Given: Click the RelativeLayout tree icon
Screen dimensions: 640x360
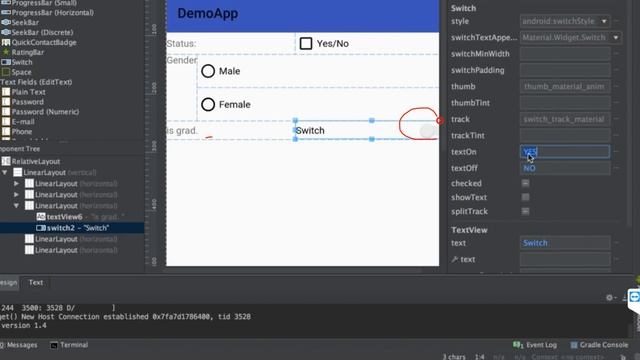Looking at the screenshot, I should pos(6,161).
